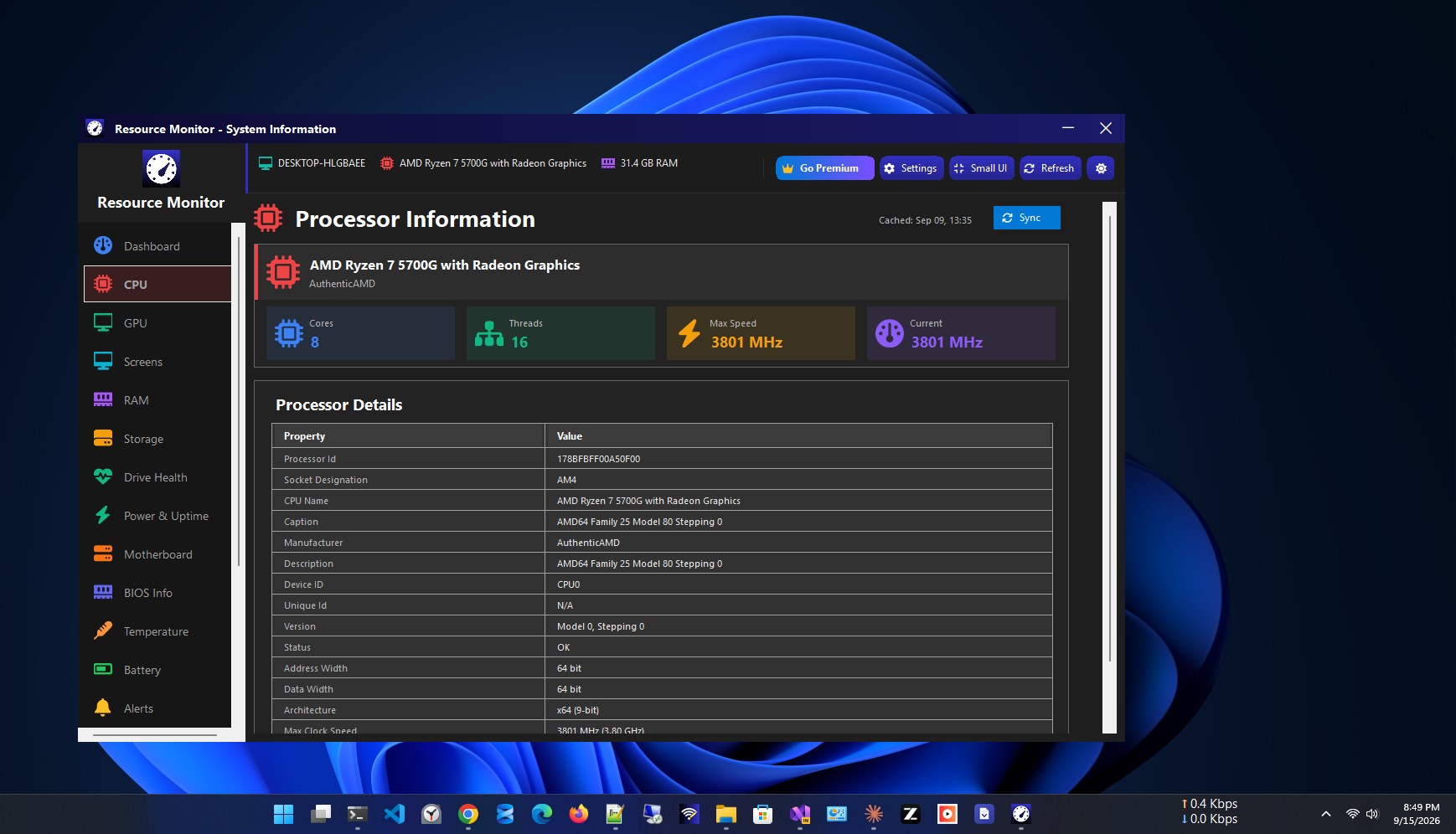
Task: Click the Temperature thermometer icon
Action: click(103, 631)
